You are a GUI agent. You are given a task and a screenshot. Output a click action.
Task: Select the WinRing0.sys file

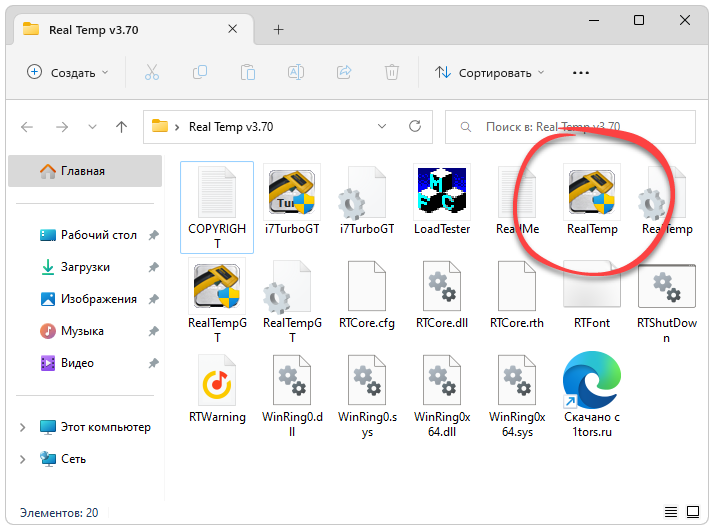pos(367,396)
